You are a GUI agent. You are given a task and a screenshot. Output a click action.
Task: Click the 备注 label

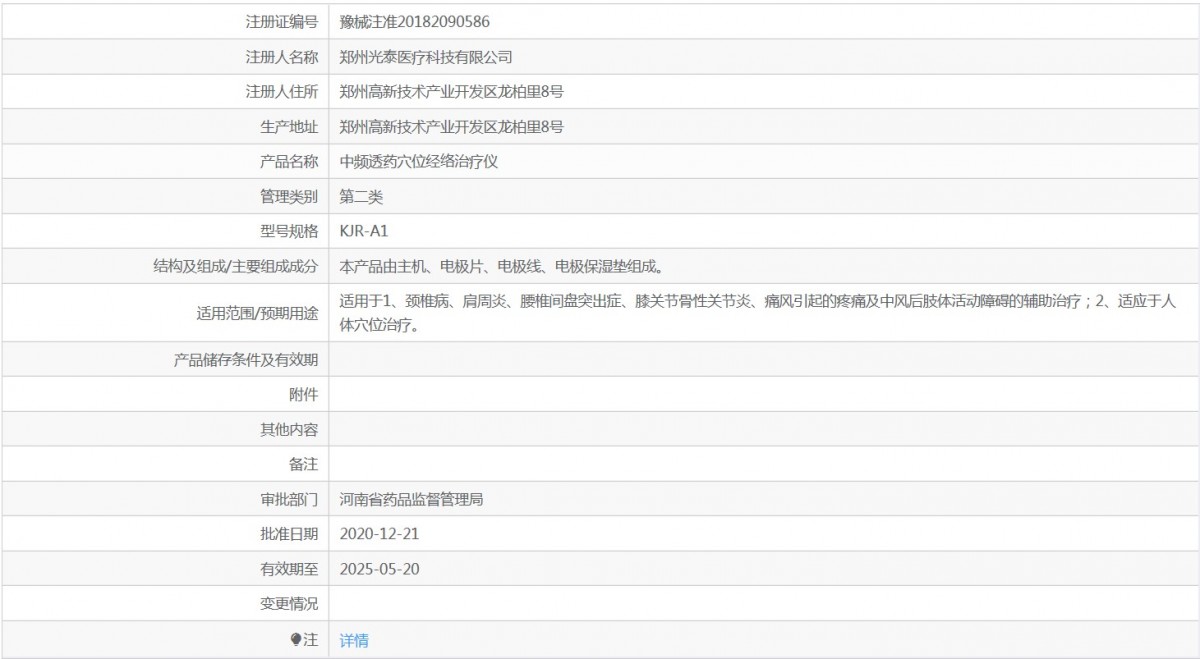[x=304, y=464]
